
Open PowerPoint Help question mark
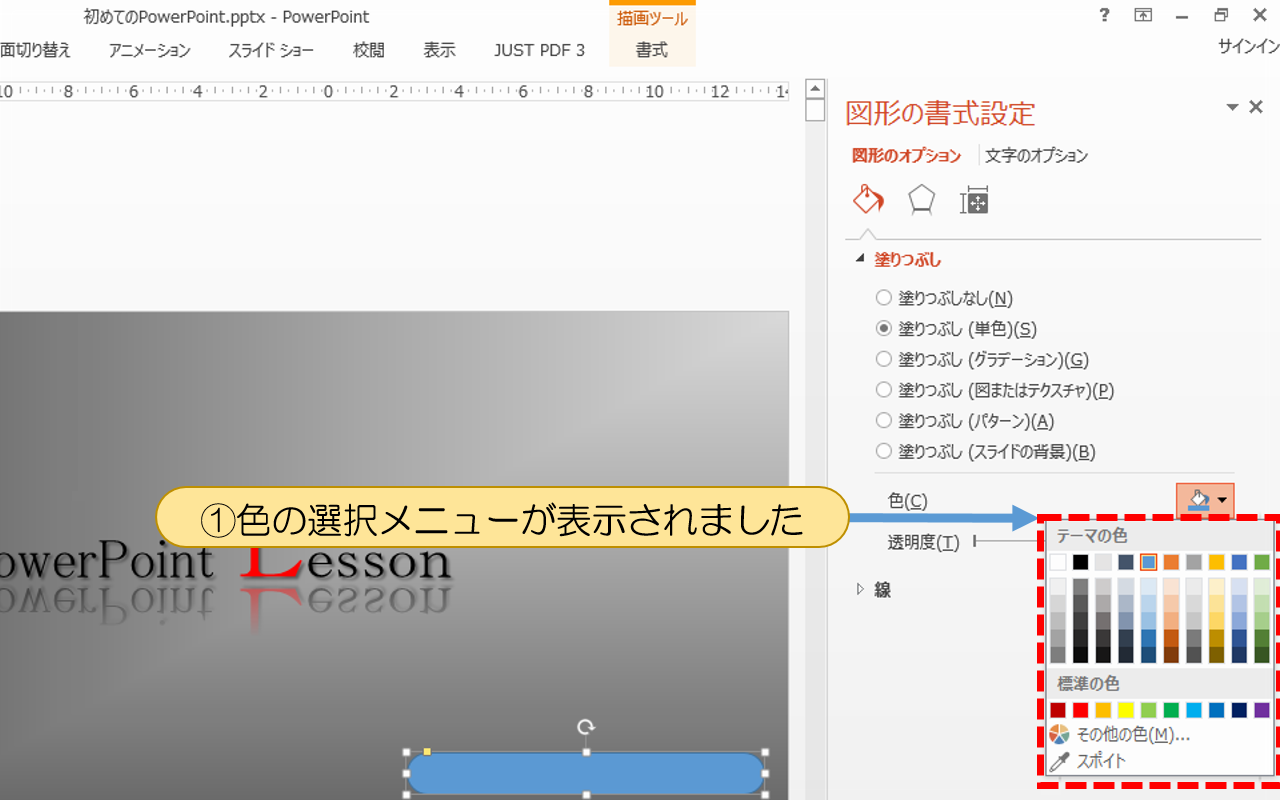pos(1104,15)
